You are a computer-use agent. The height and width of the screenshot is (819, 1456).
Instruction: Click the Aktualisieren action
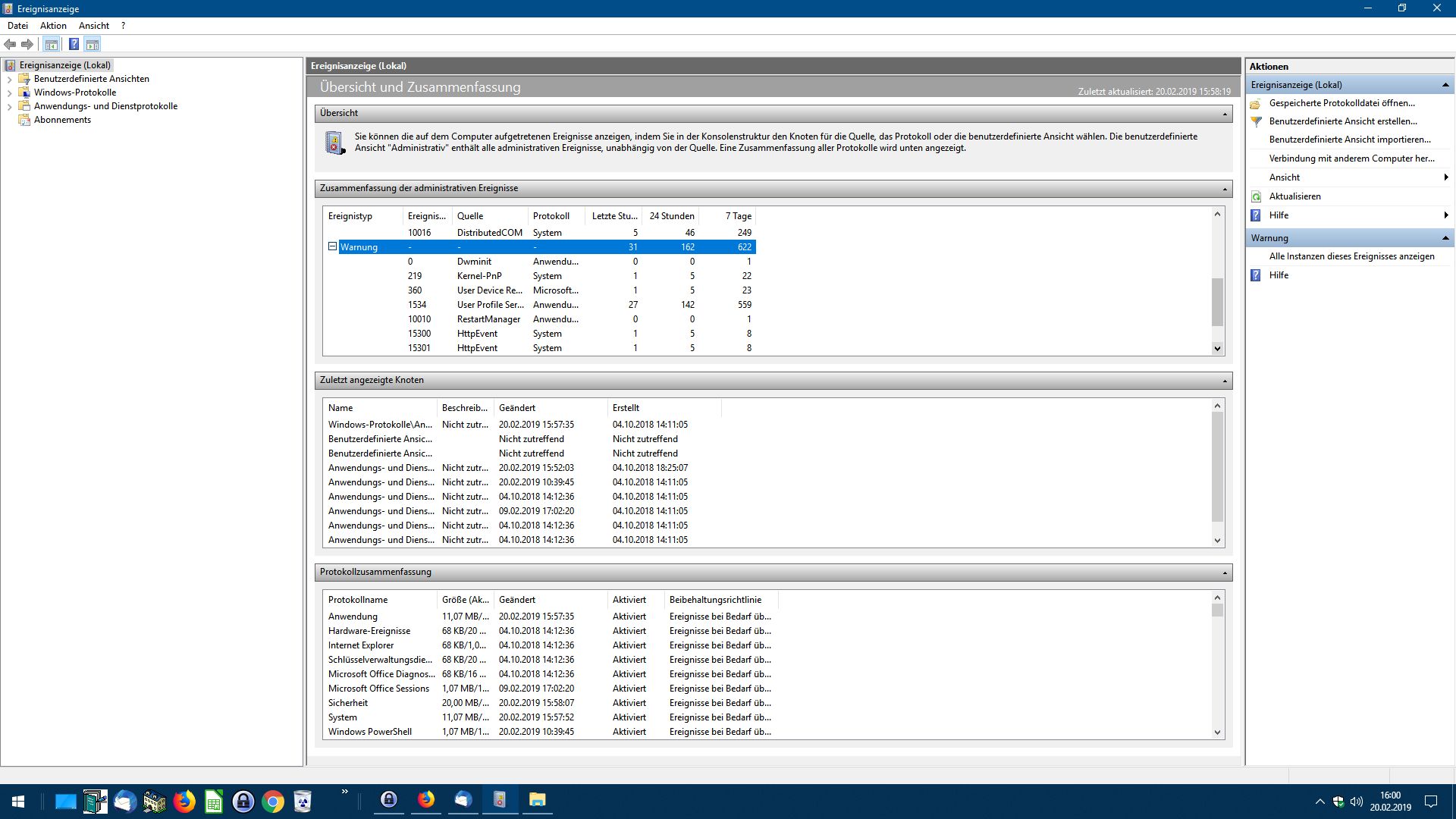(1294, 196)
